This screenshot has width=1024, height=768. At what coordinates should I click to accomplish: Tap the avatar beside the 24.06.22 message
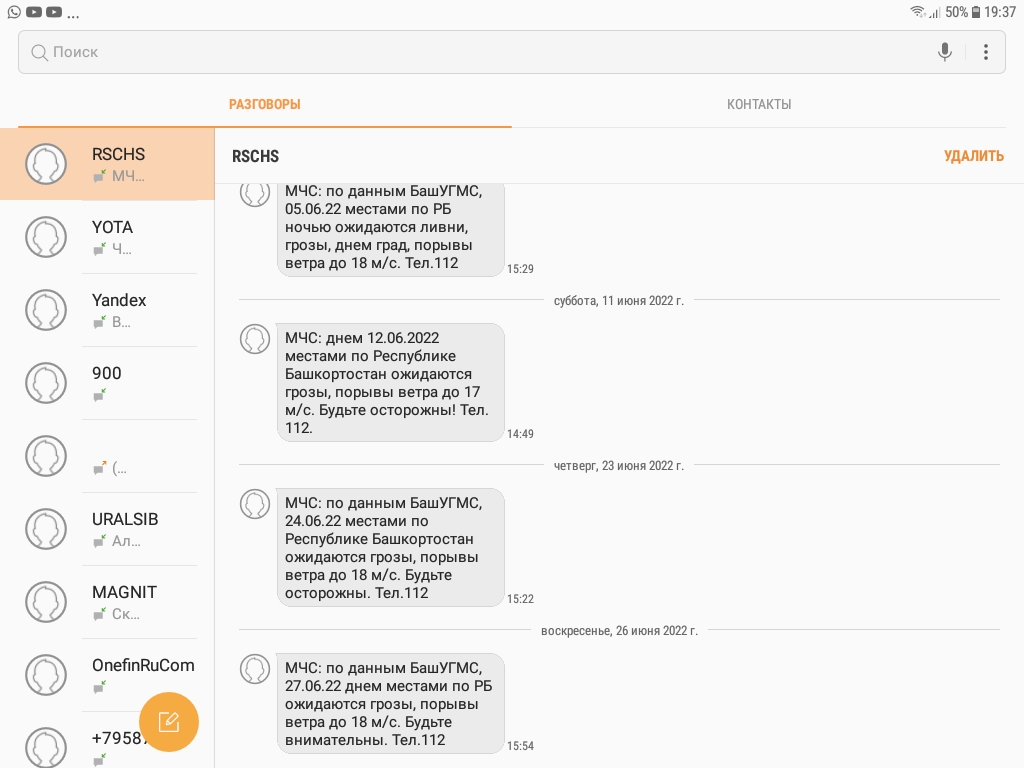click(255, 504)
